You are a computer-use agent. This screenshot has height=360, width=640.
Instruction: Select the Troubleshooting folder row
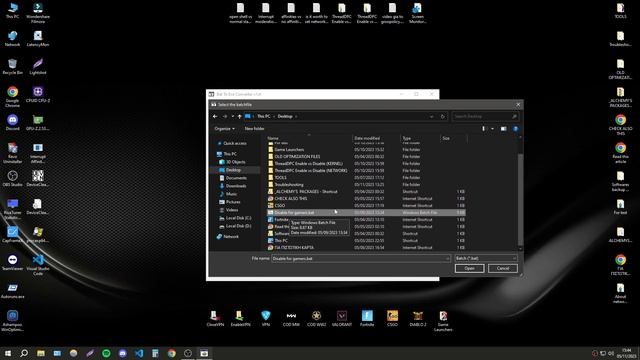pyautogui.click(x=366, y=184)
